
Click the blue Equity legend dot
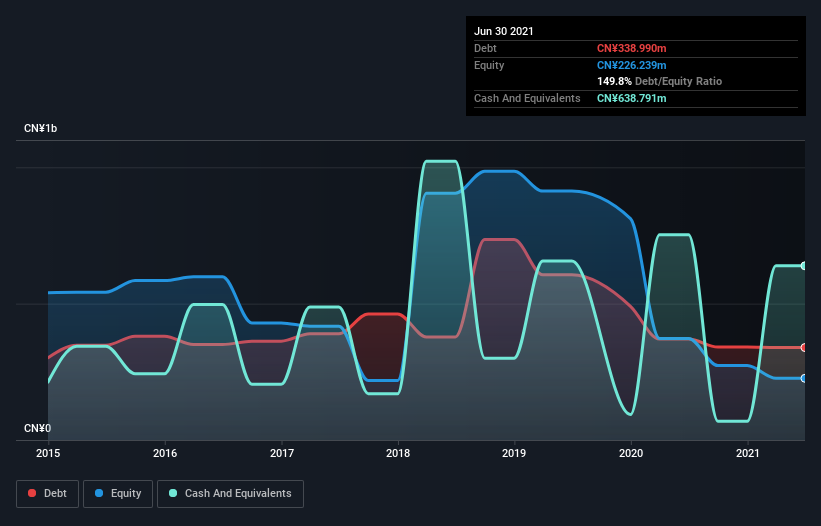(99, 493)
